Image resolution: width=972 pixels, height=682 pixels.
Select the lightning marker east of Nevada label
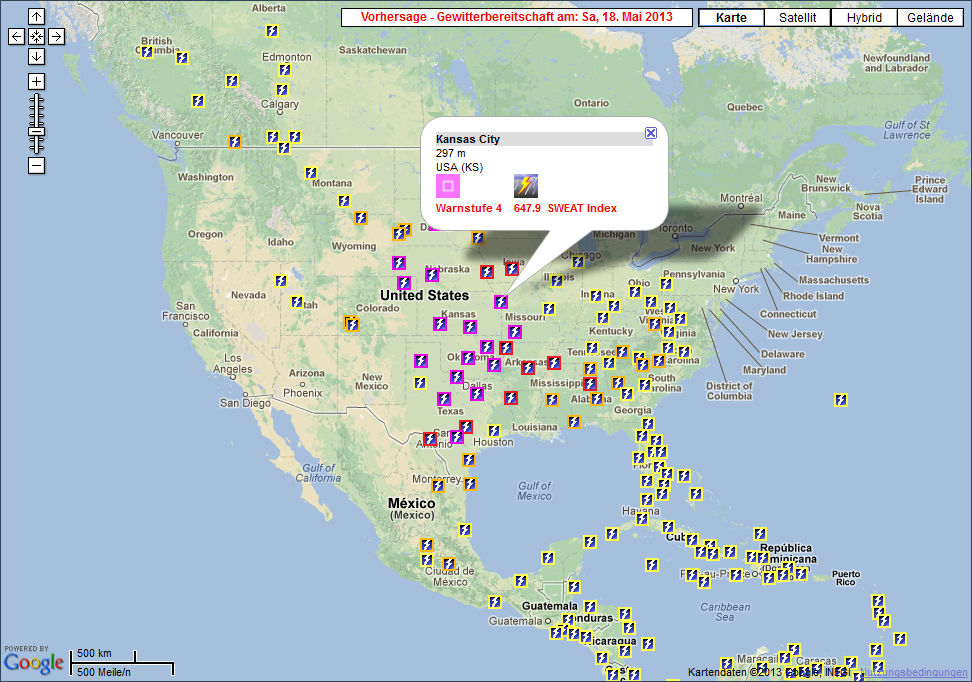click(281, 281)
